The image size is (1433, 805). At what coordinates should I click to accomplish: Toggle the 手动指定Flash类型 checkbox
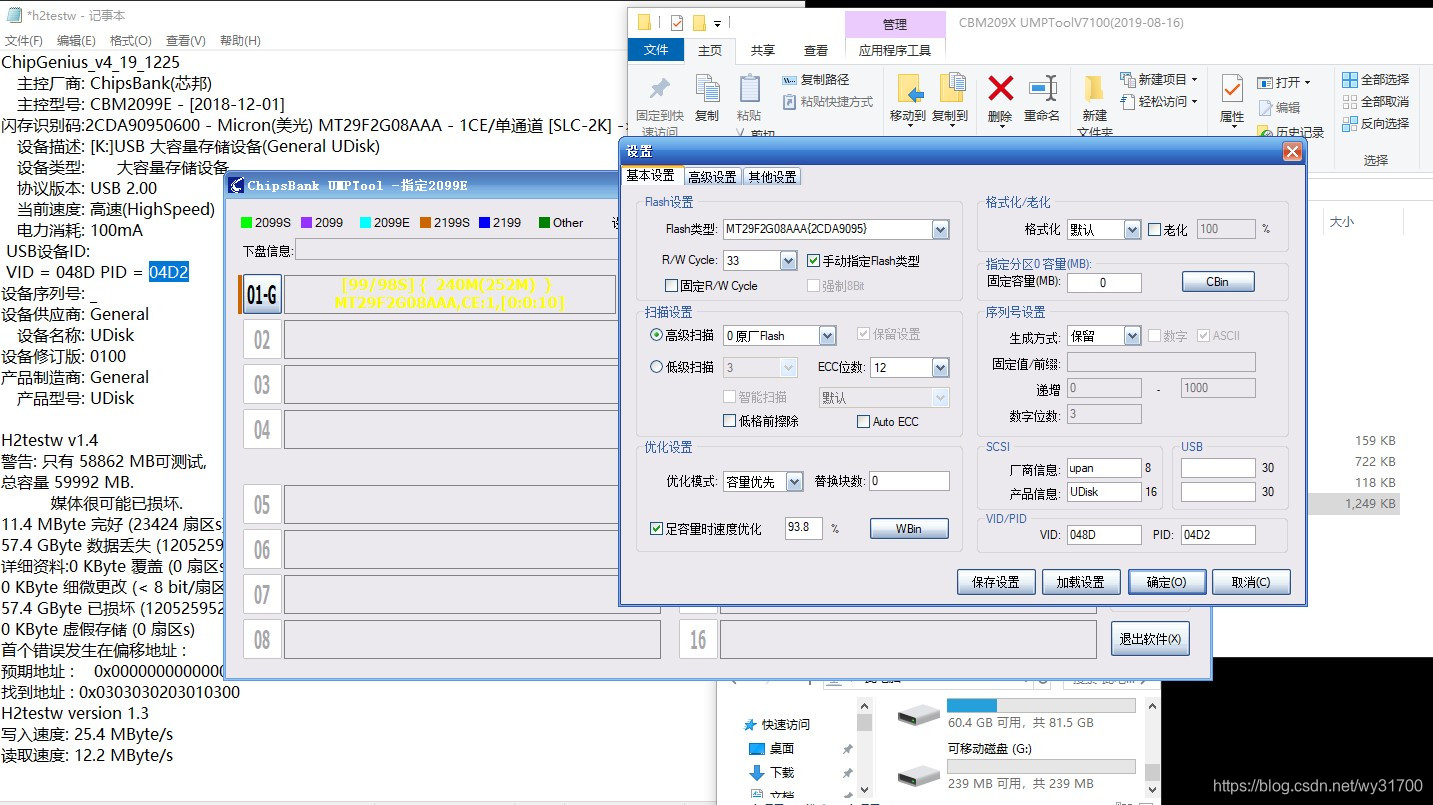[x=813, y=261]
